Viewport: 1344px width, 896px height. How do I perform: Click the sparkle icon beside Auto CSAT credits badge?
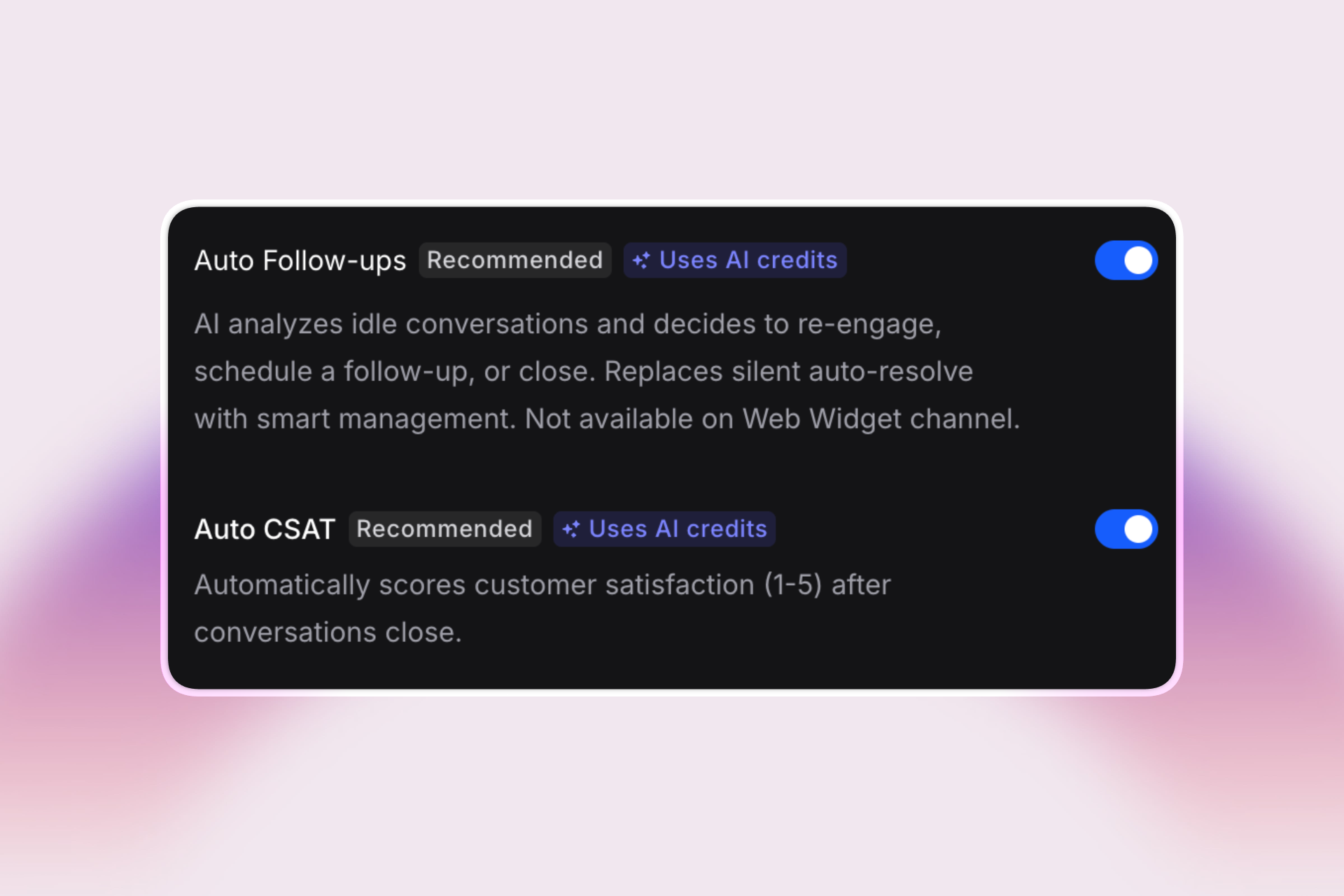pyautogui.click(x=572, y=529)
